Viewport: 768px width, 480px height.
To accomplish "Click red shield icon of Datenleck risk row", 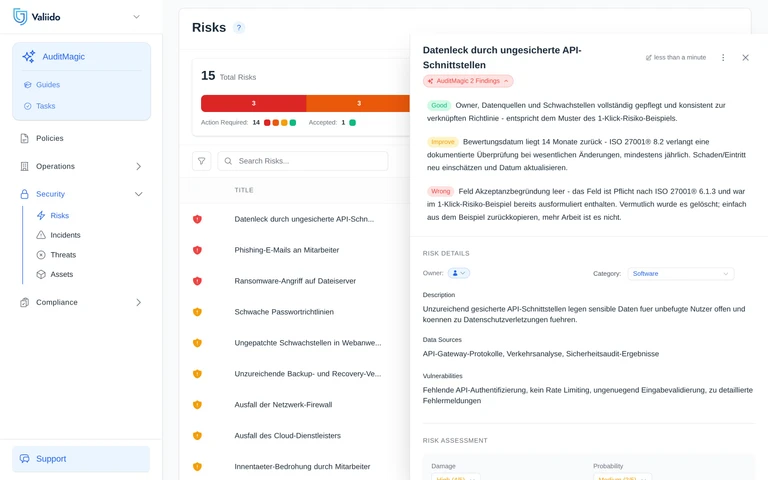I will tap(197, 219).
